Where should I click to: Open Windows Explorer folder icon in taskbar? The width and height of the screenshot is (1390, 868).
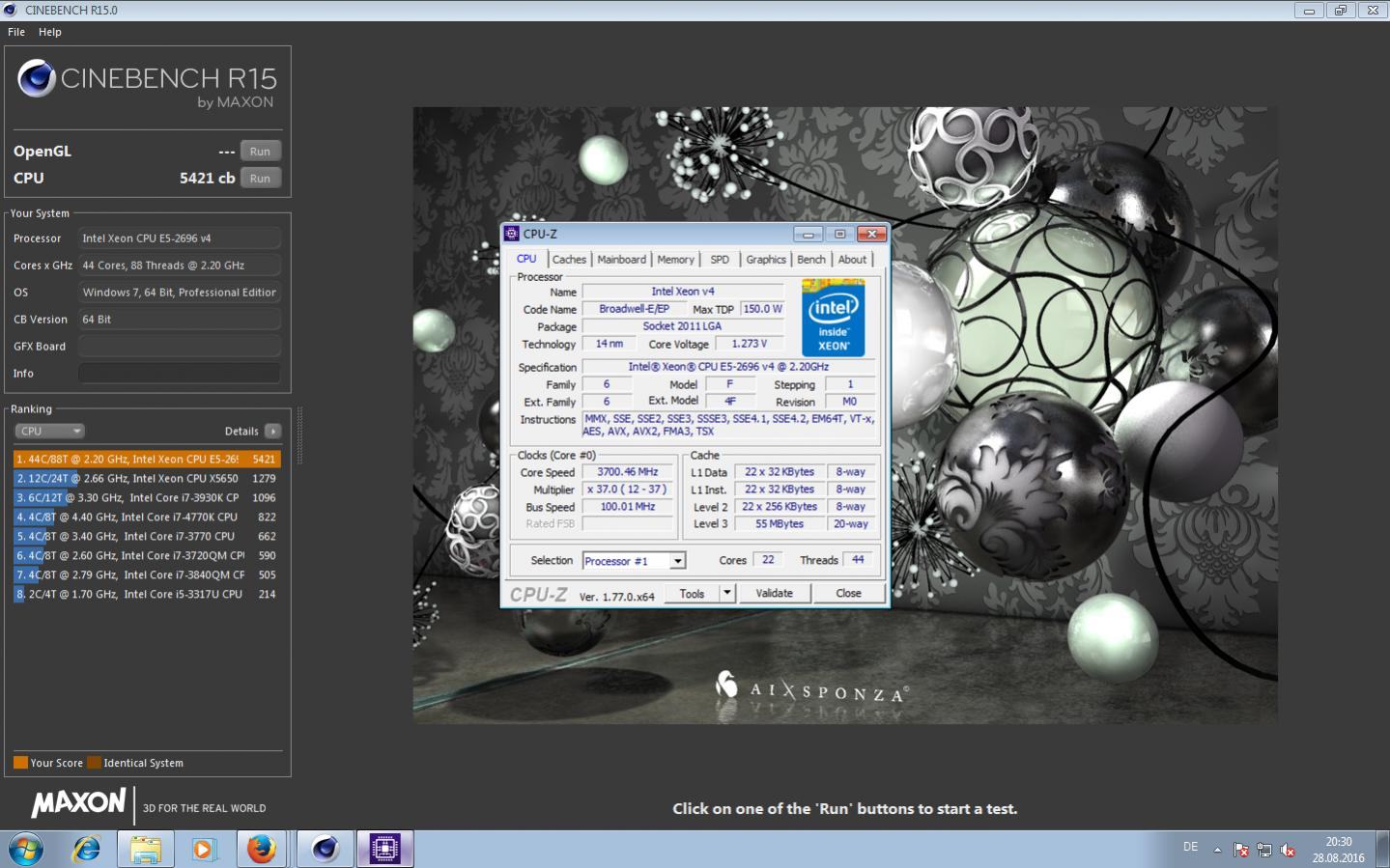point(145,849)
